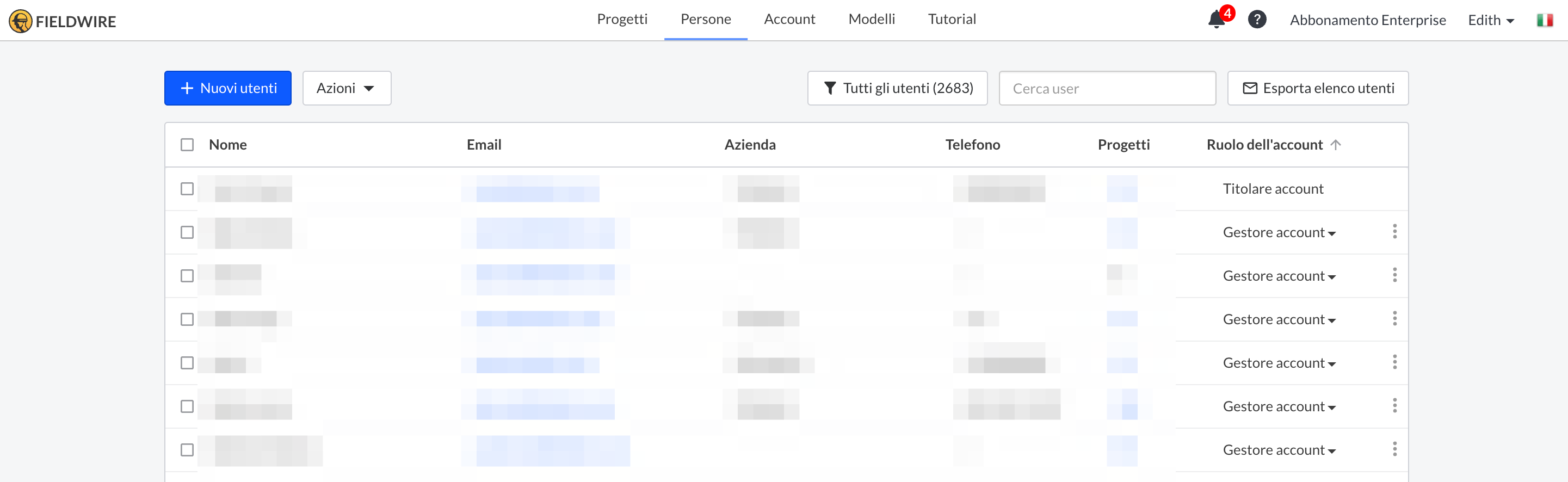Sort by Progetti column header
Image resolution: width=1568 pixels, height=482 pixels.
(x=1123, y=145)
